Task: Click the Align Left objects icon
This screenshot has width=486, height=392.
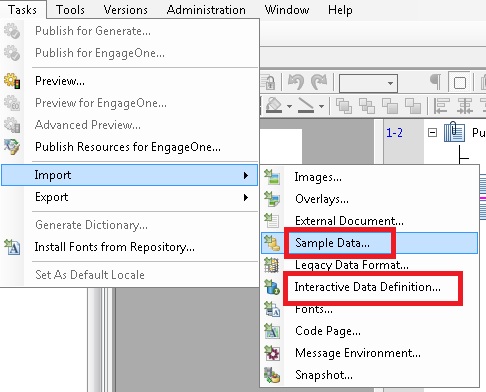Action: (x=441, y=106)
